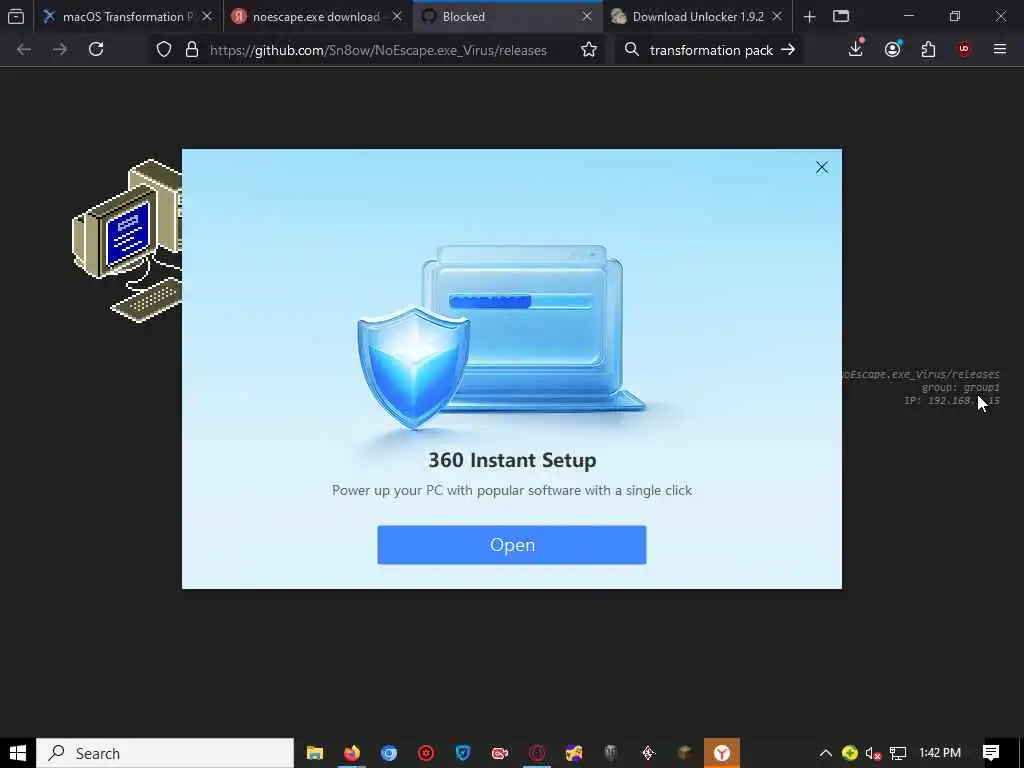Open the Firefox account icon

892,50
